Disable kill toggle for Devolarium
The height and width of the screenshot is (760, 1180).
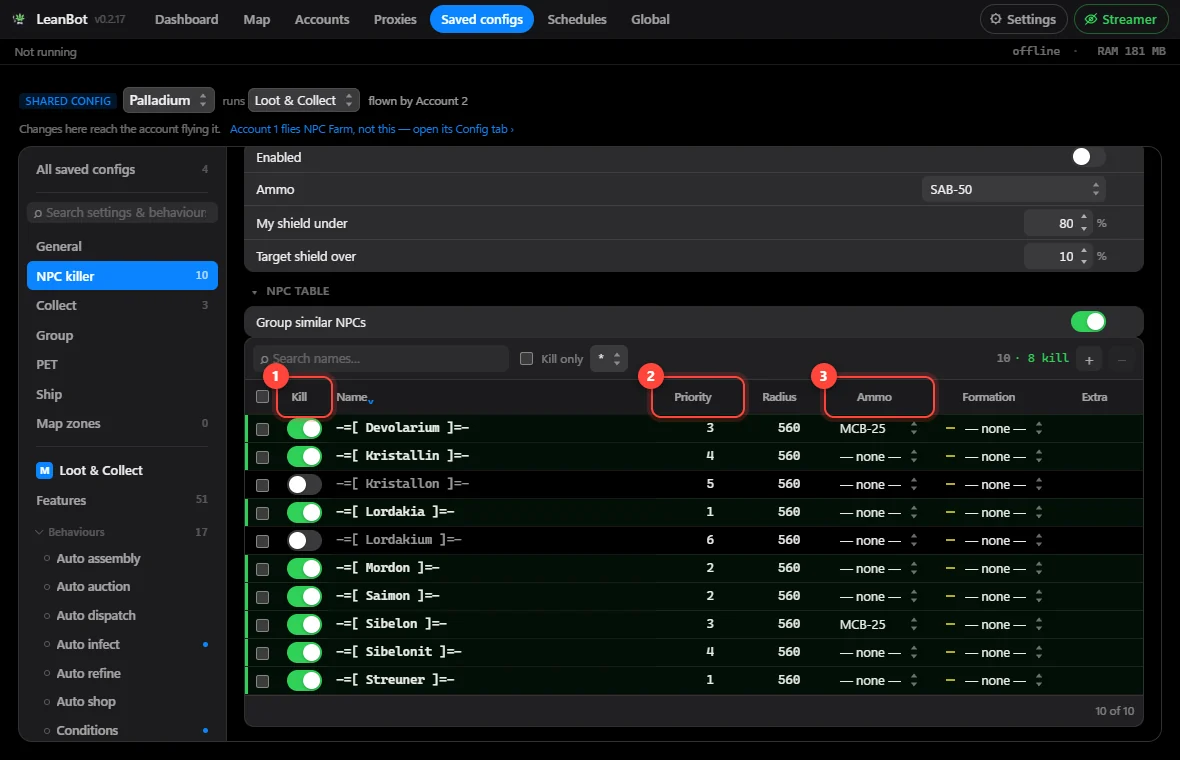pyautogui.click(x=304, y=428)
